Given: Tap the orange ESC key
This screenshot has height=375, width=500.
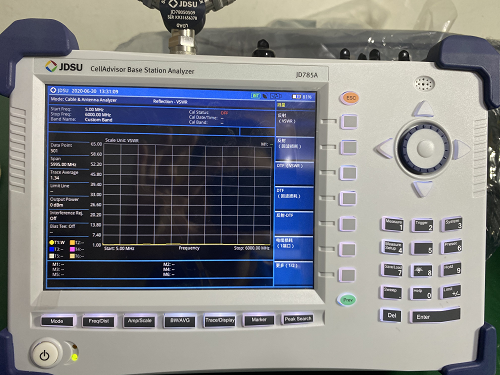Looking at the screenshot, I should click(349, 98).
